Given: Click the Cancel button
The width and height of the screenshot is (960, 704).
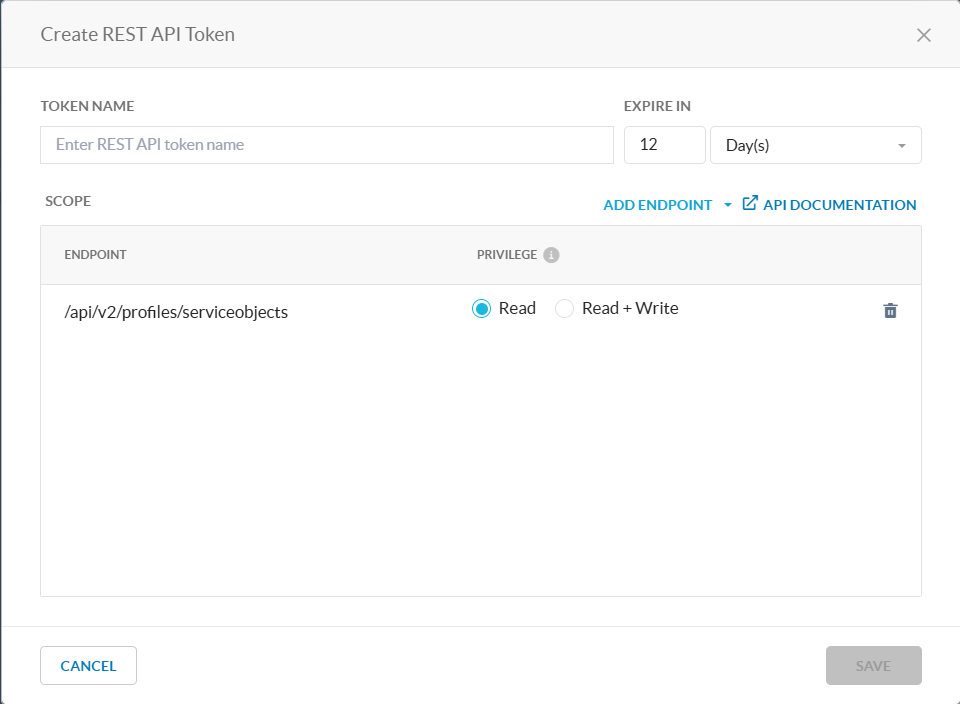Looking at the screenshot, I should (x=88, y=665).
